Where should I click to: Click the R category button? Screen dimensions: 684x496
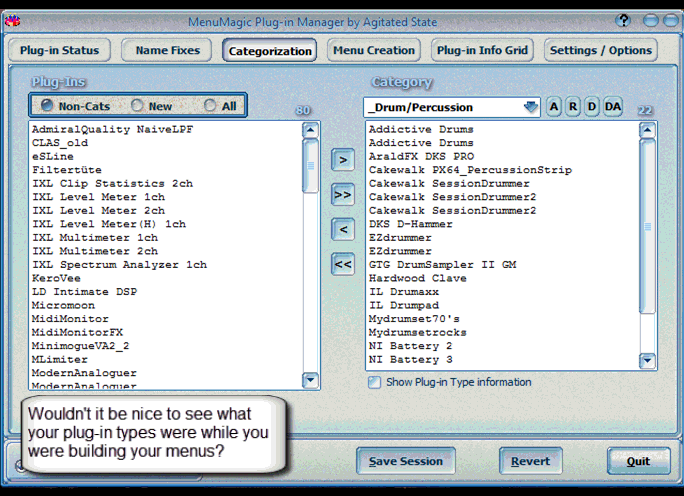coord(573,107)
